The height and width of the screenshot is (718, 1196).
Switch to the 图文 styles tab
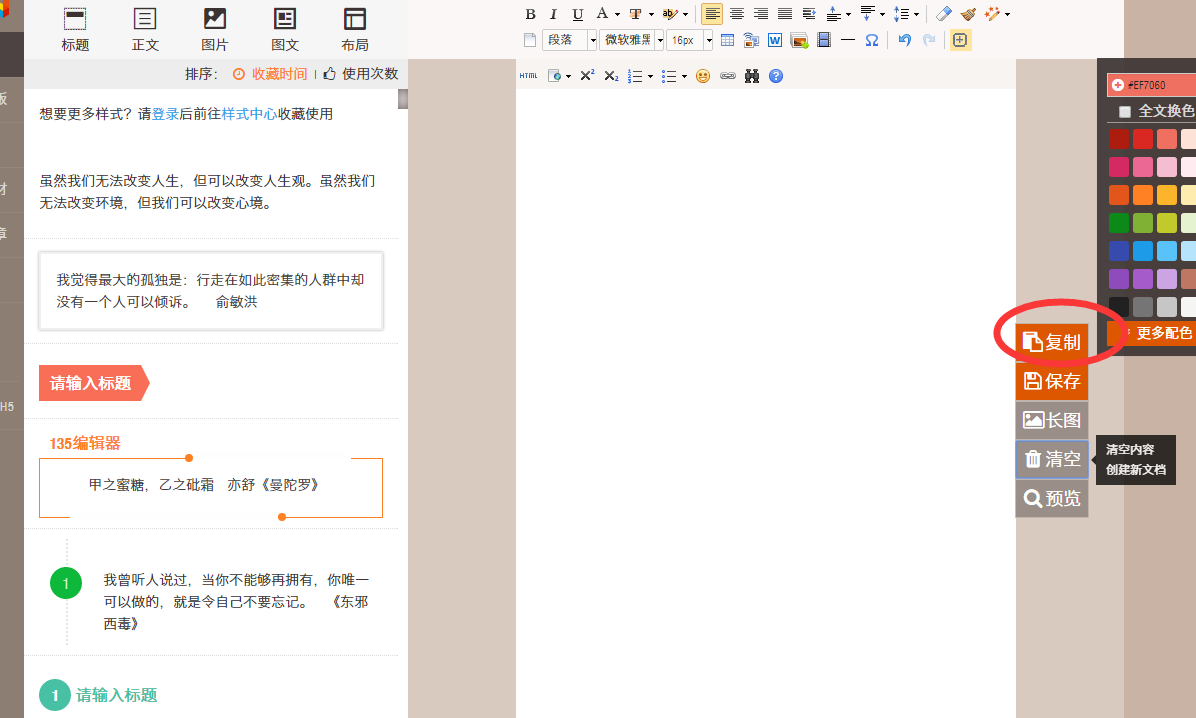[x=285, y=30]
